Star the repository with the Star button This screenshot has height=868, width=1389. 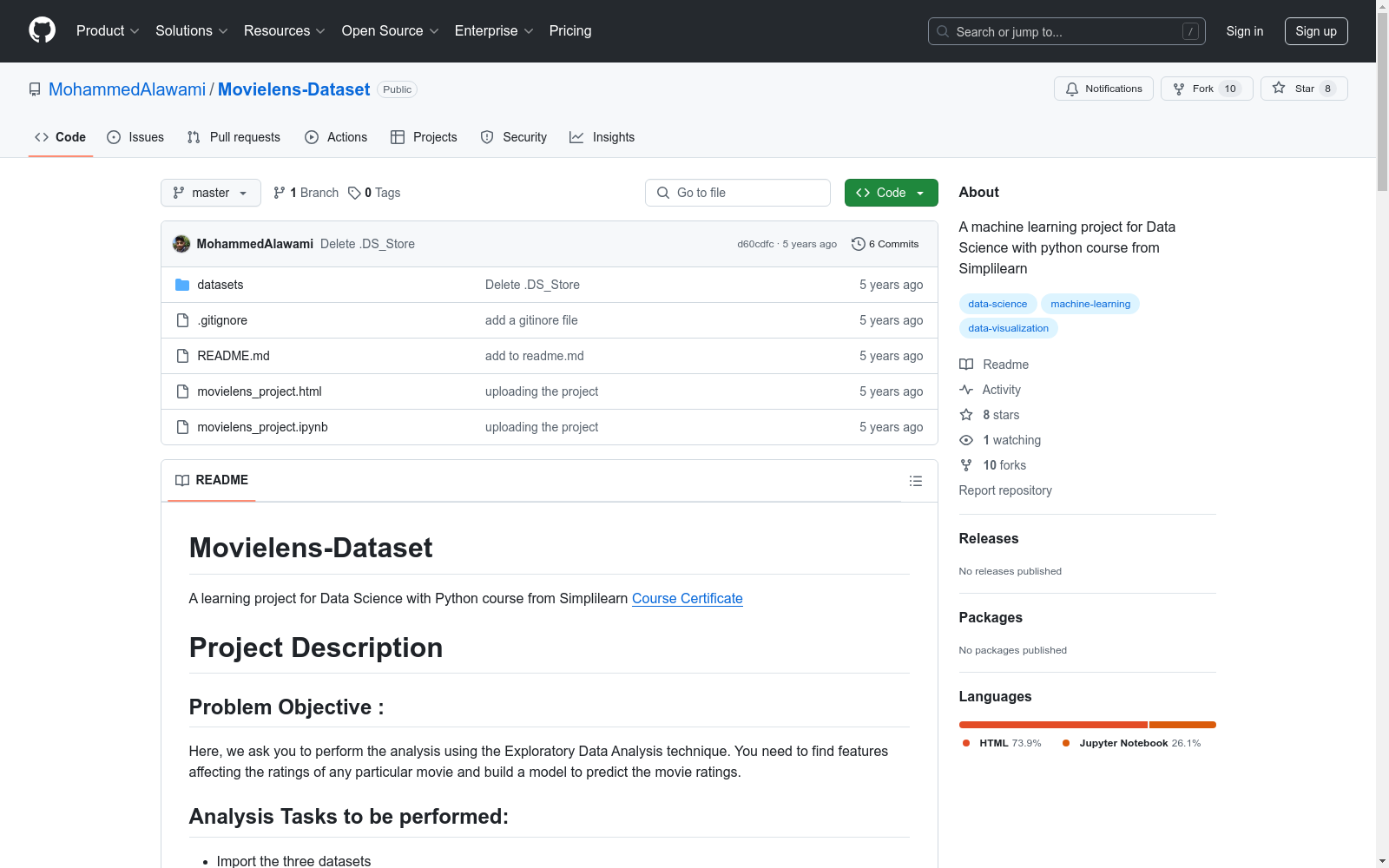1304,89
